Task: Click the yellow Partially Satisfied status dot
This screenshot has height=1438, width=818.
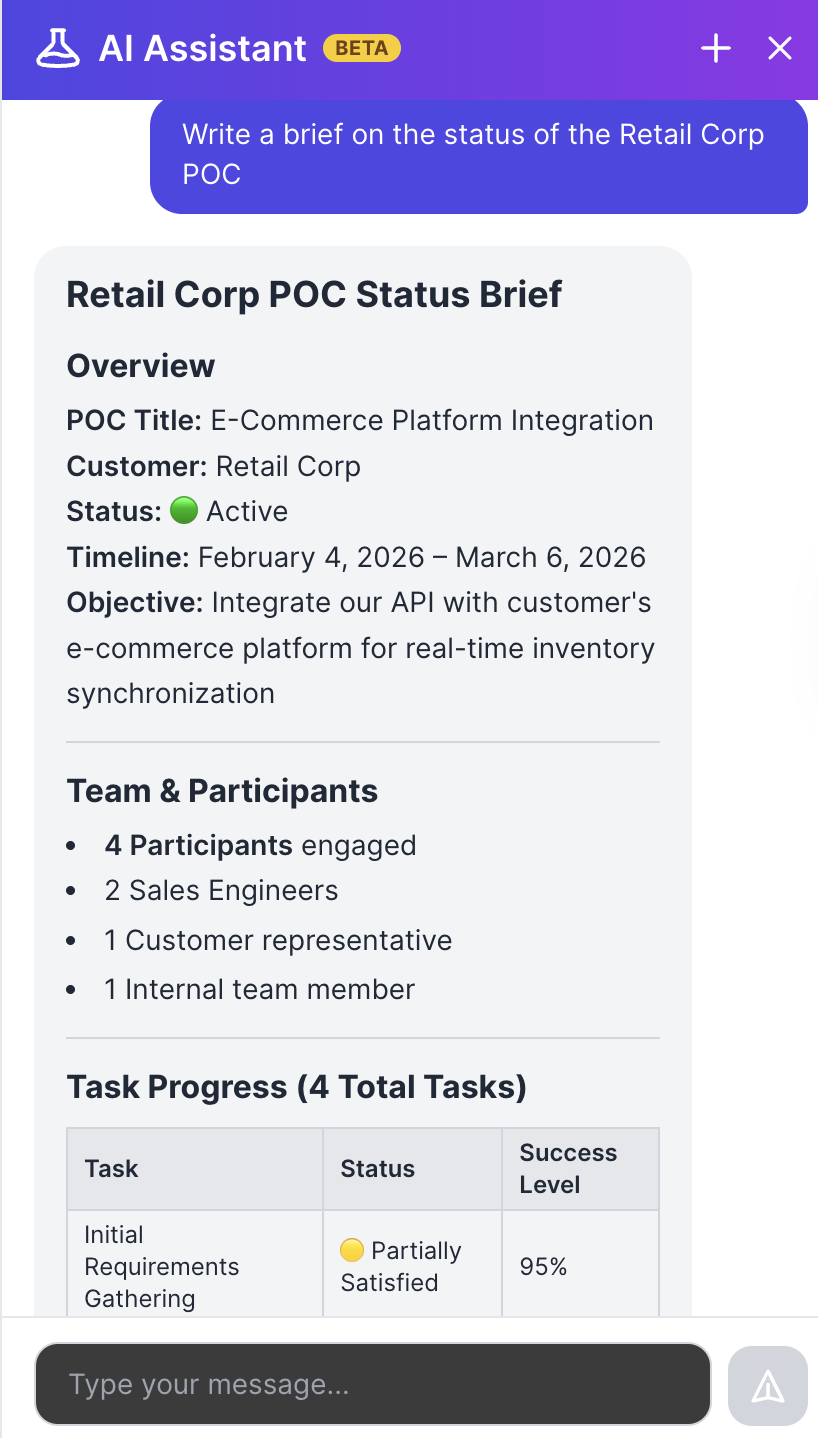Action: coord(352,1250)
